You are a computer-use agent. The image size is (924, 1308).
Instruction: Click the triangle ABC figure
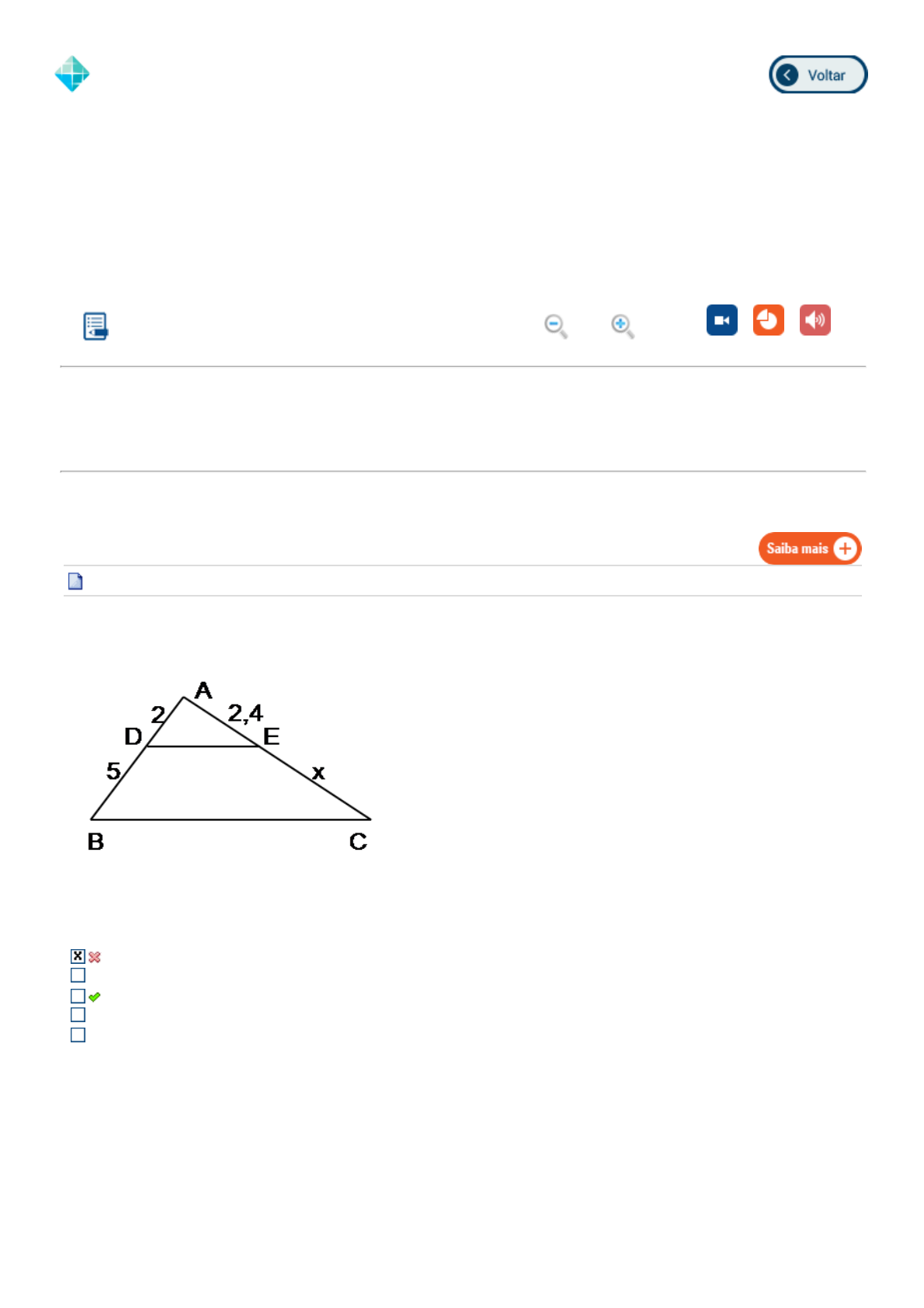point(230,765)
